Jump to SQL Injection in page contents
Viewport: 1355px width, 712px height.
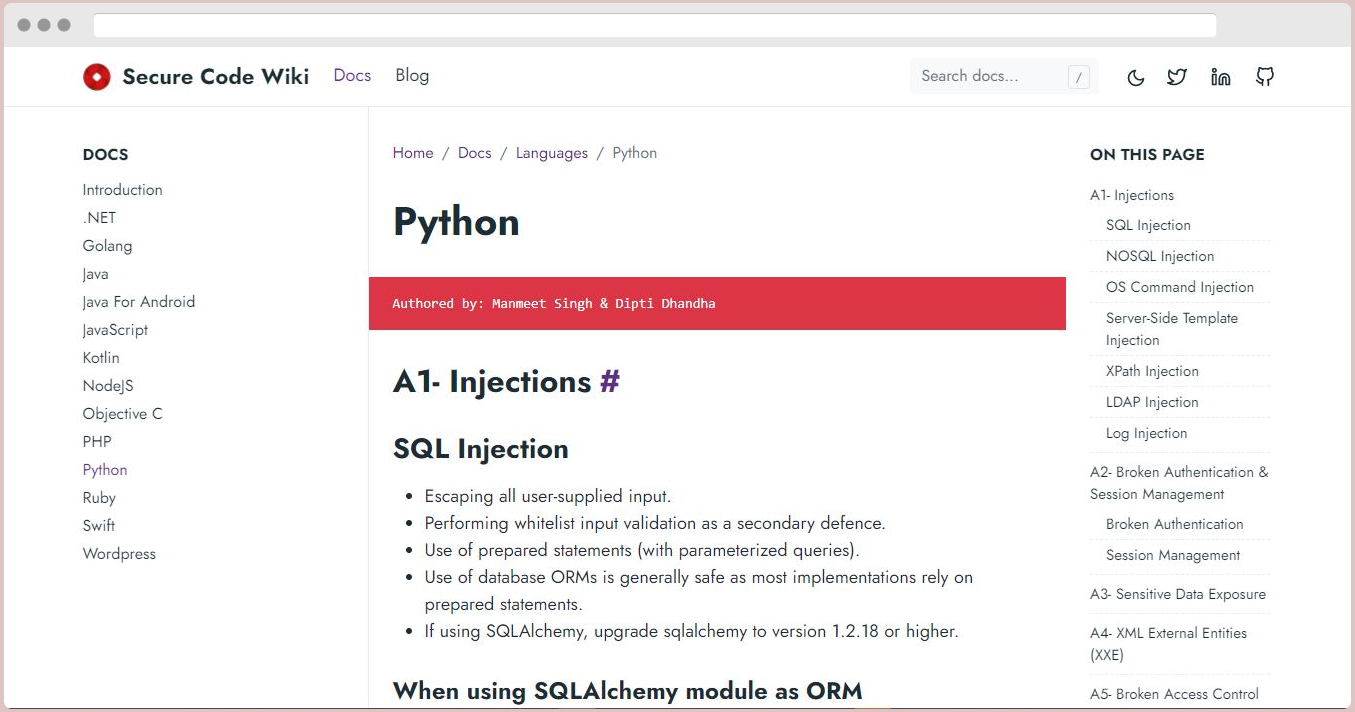pyautogui.click(x=1148, y=226)
